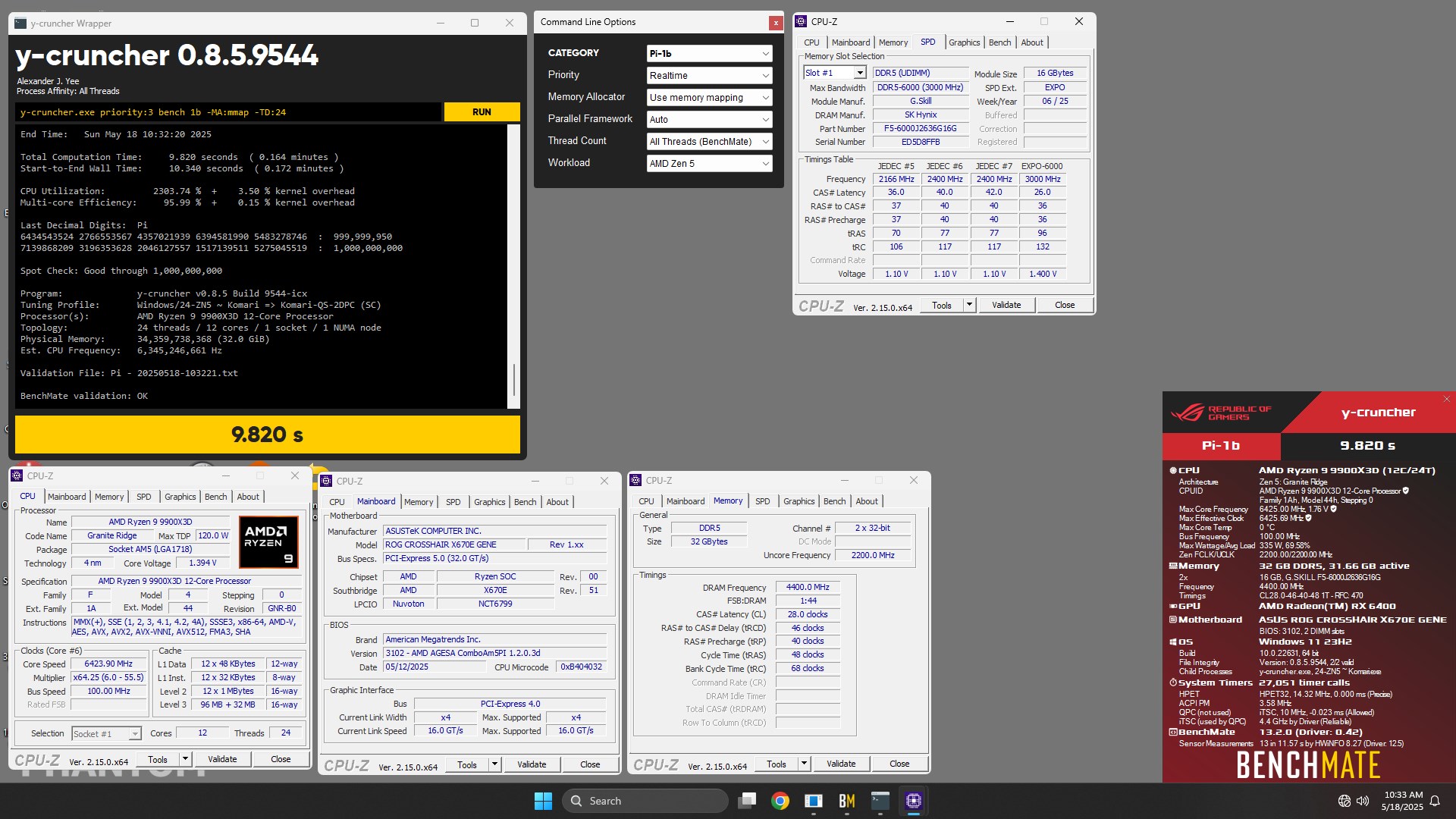Expand Tools arrow in CPU-Z Mainboard window

point(494,764)
